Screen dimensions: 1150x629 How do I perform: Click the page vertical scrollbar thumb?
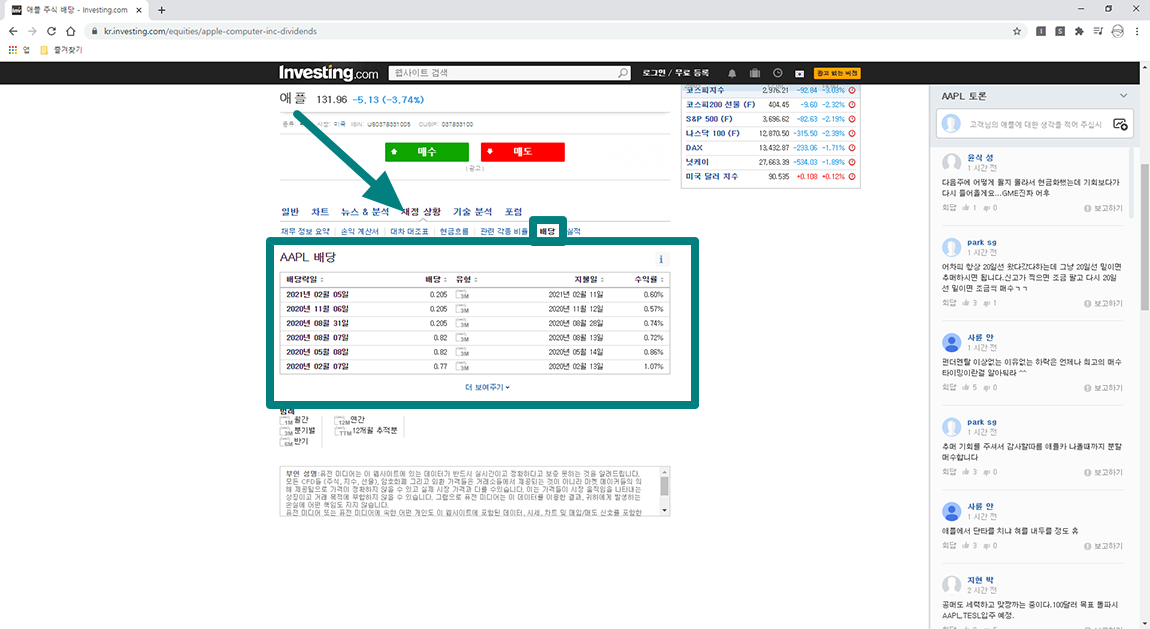point(1145,235)
